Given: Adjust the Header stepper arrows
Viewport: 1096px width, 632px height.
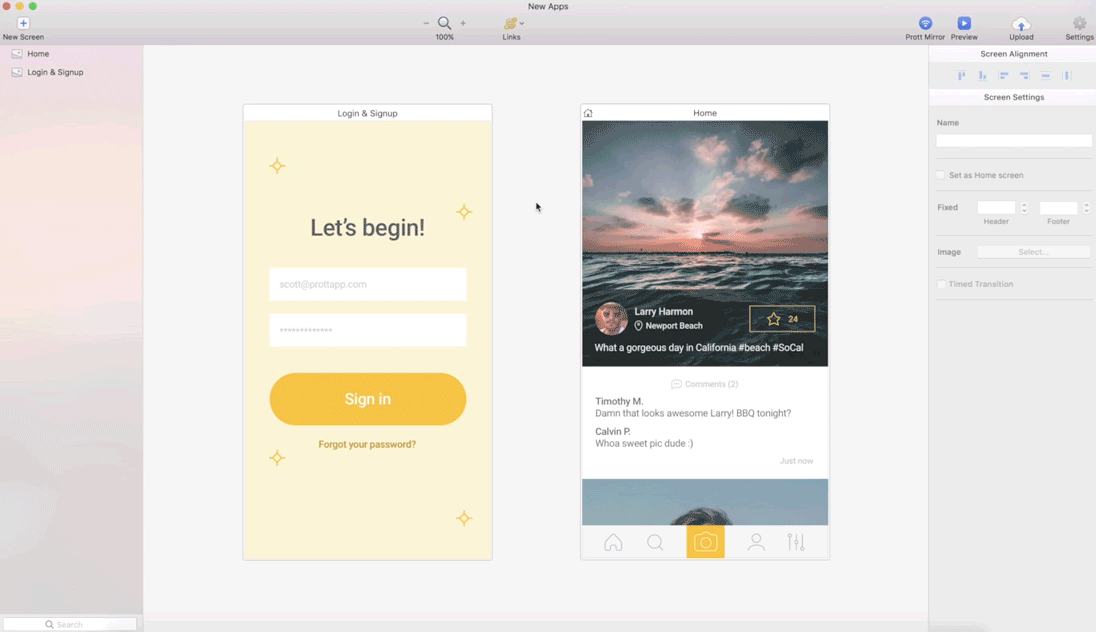Looking at the screenshot, I should 1024,208.
